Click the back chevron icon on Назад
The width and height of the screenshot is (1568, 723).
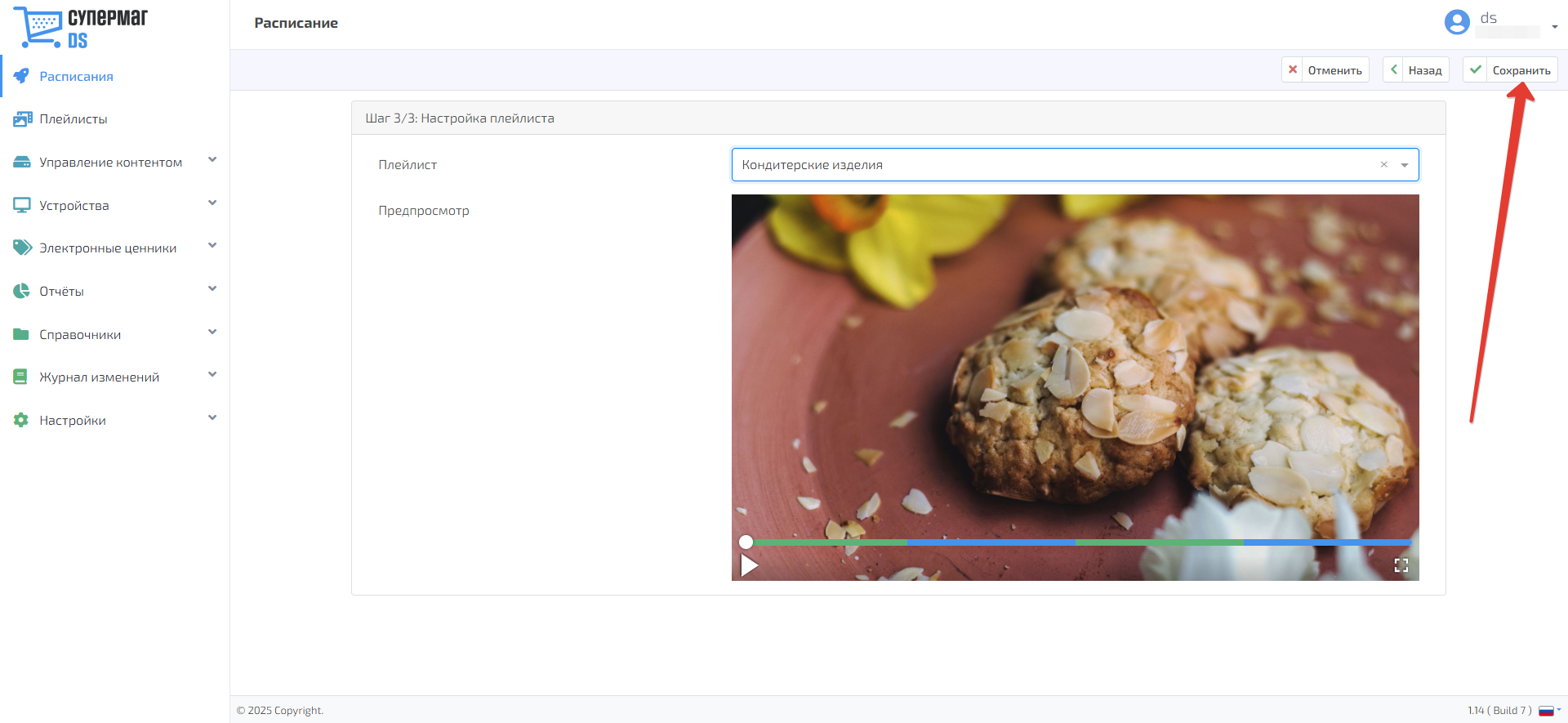pyautogui.click(x=1394, y=69)
